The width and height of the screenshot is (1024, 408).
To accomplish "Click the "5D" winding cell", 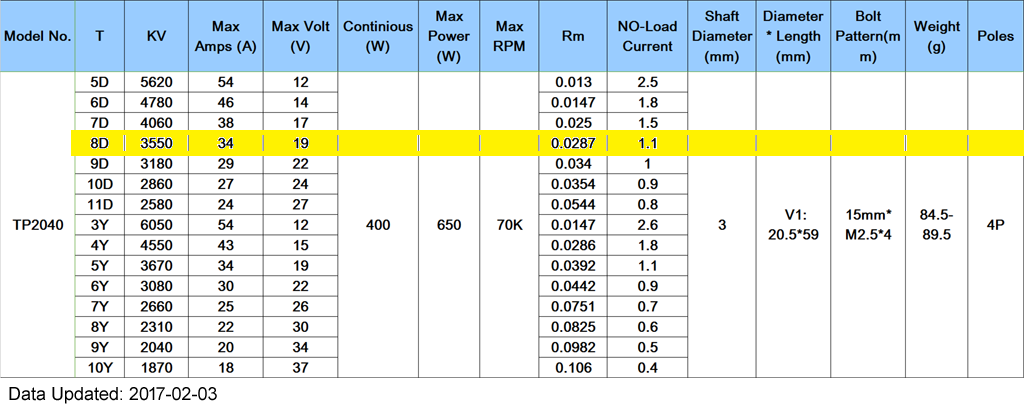I will click(x=99, y=82).
